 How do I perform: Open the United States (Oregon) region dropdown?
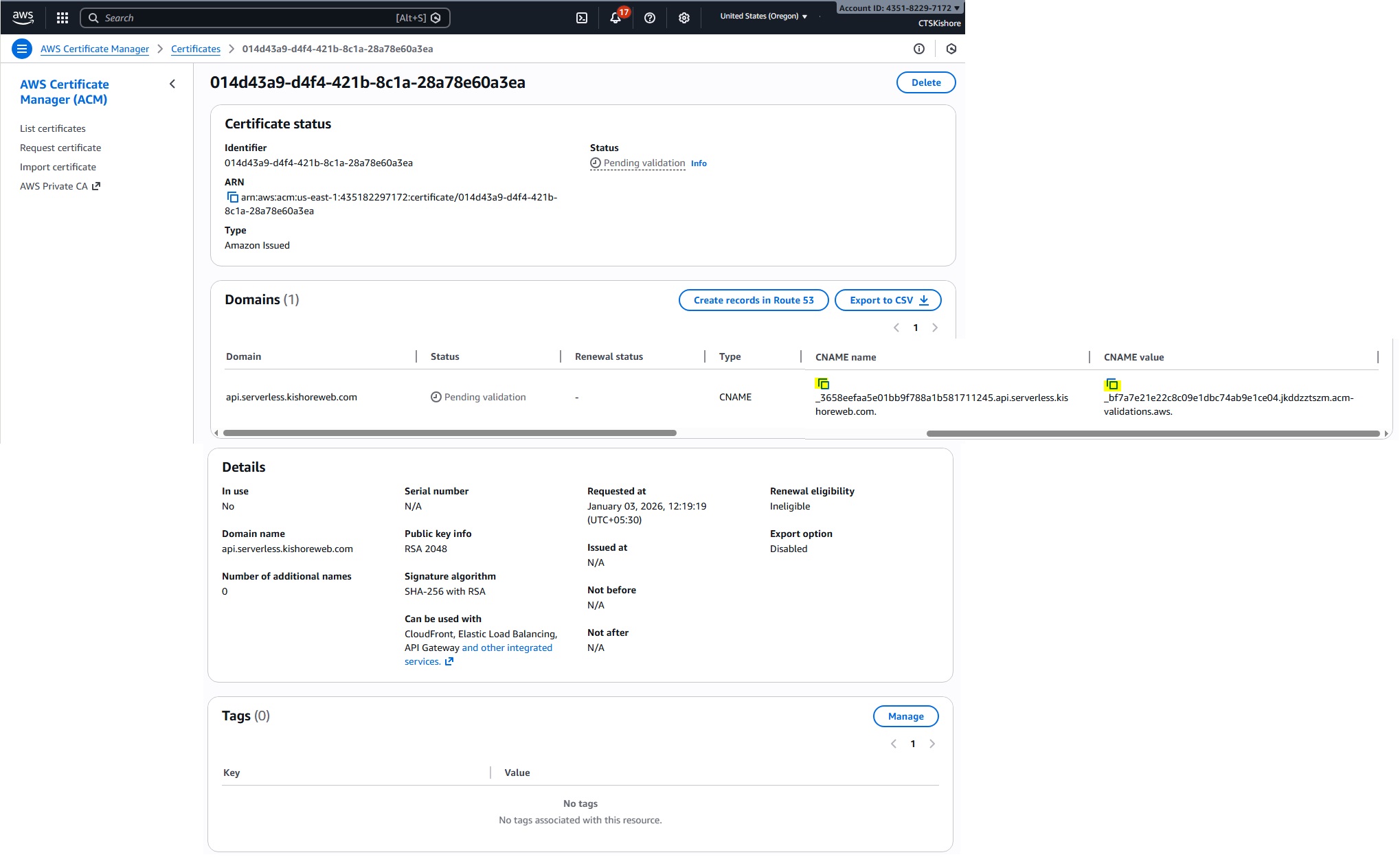point(763,16)
